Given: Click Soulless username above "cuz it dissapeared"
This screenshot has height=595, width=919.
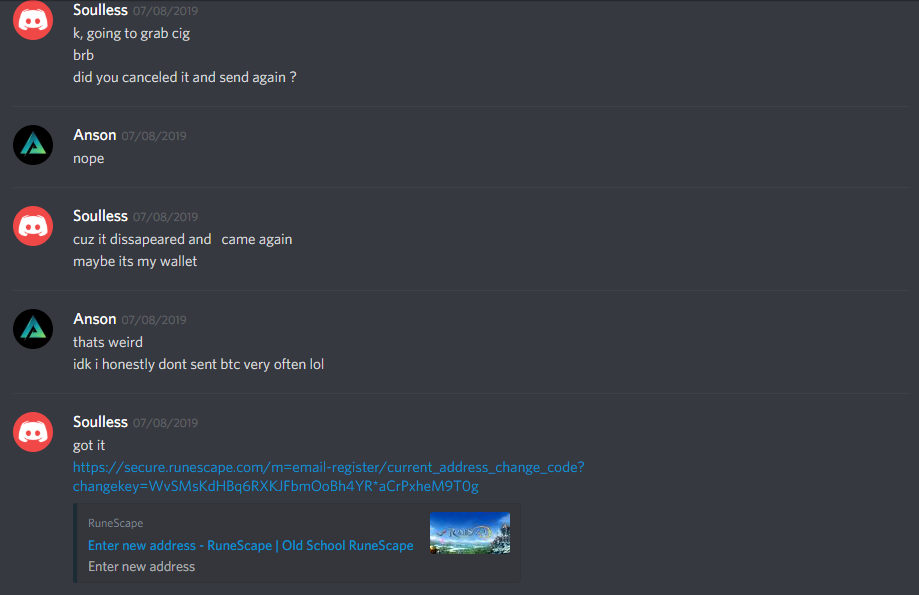Looking at the screenshot, I should coord(100,216).
